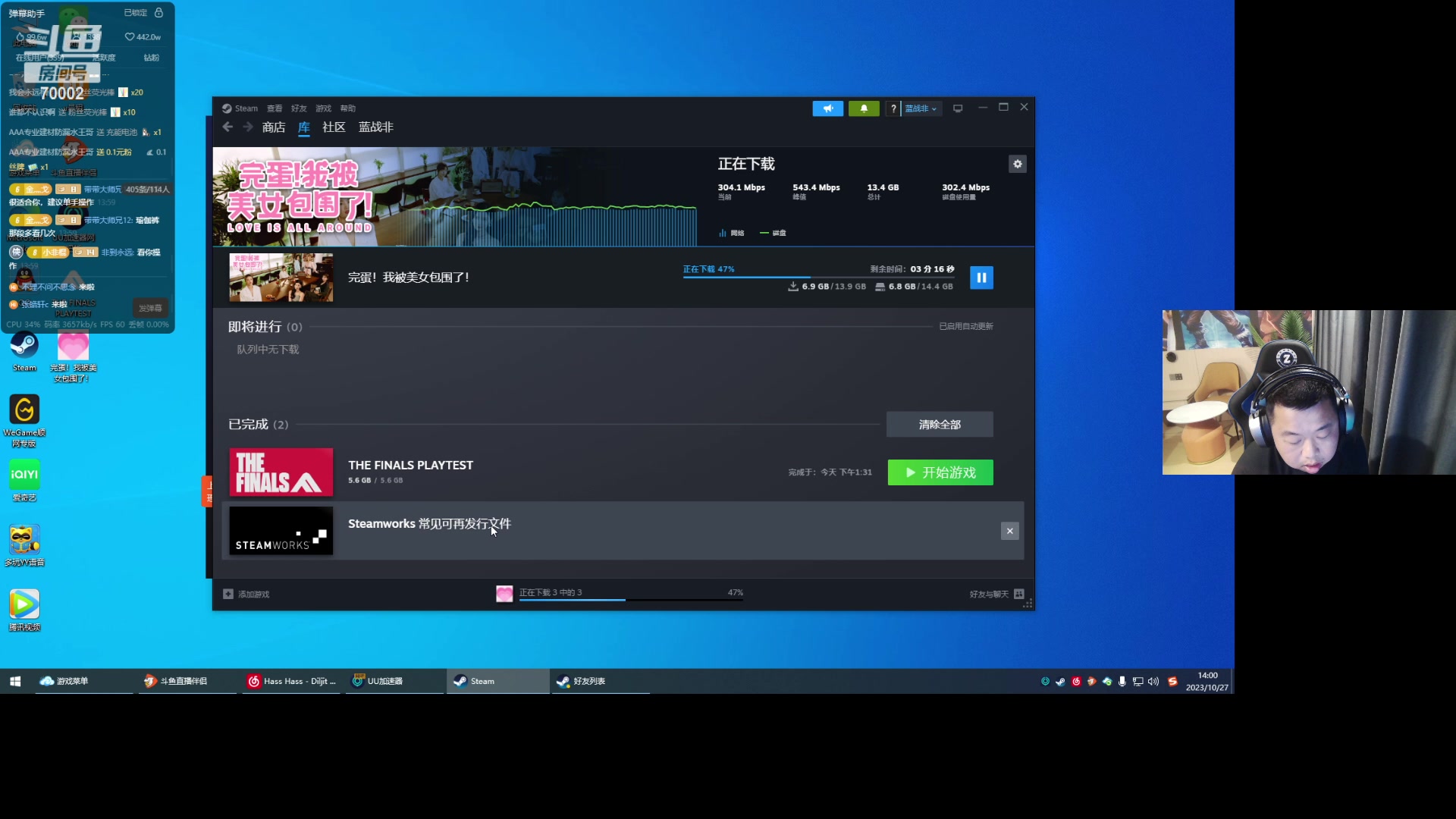Image resolution: width=1456 pixels, height=819 pixels.
Task: Open the 帮助 help menu
Action: tap(348, 108)
